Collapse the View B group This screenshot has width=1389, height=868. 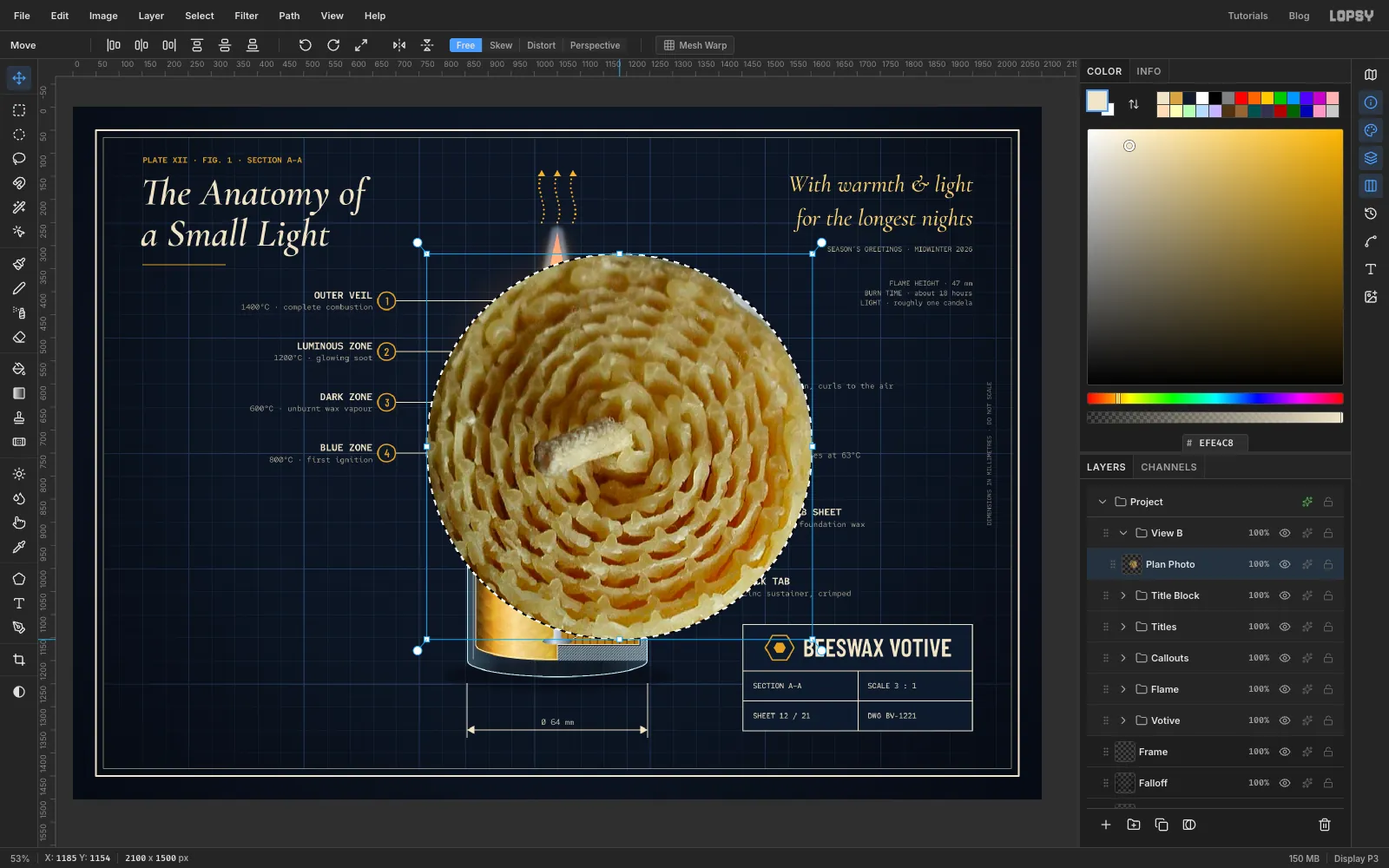point(1123,533)
